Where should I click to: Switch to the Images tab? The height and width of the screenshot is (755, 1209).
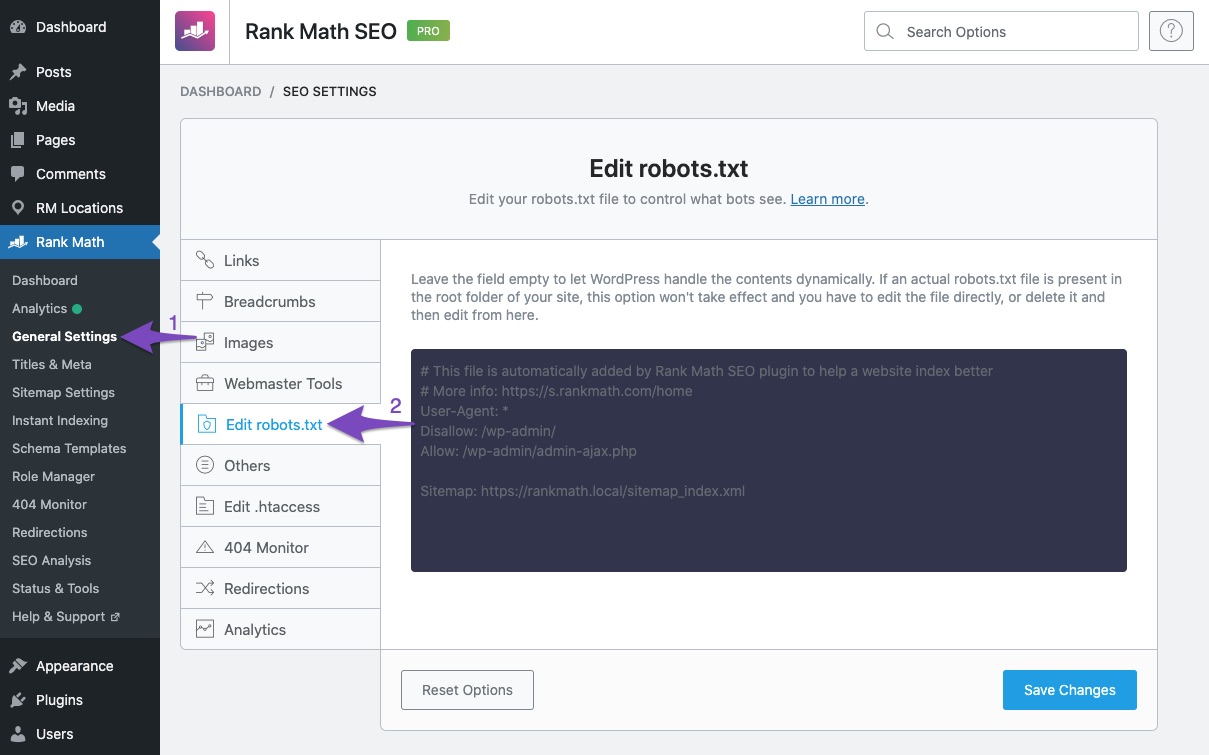tap(280, 342)
